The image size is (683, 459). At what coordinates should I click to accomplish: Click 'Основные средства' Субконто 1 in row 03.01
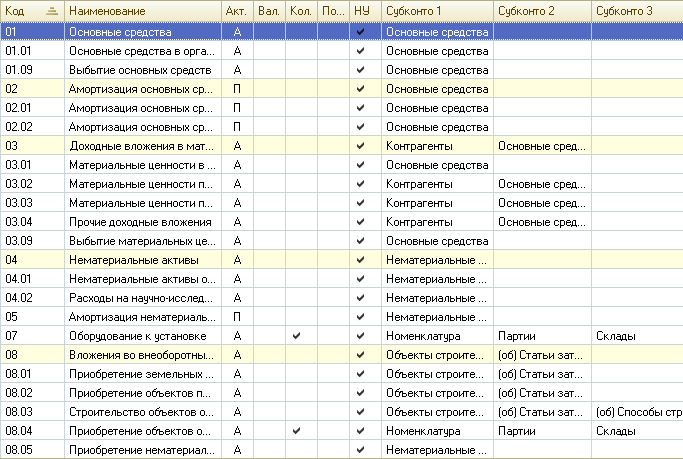pos(437,165)
